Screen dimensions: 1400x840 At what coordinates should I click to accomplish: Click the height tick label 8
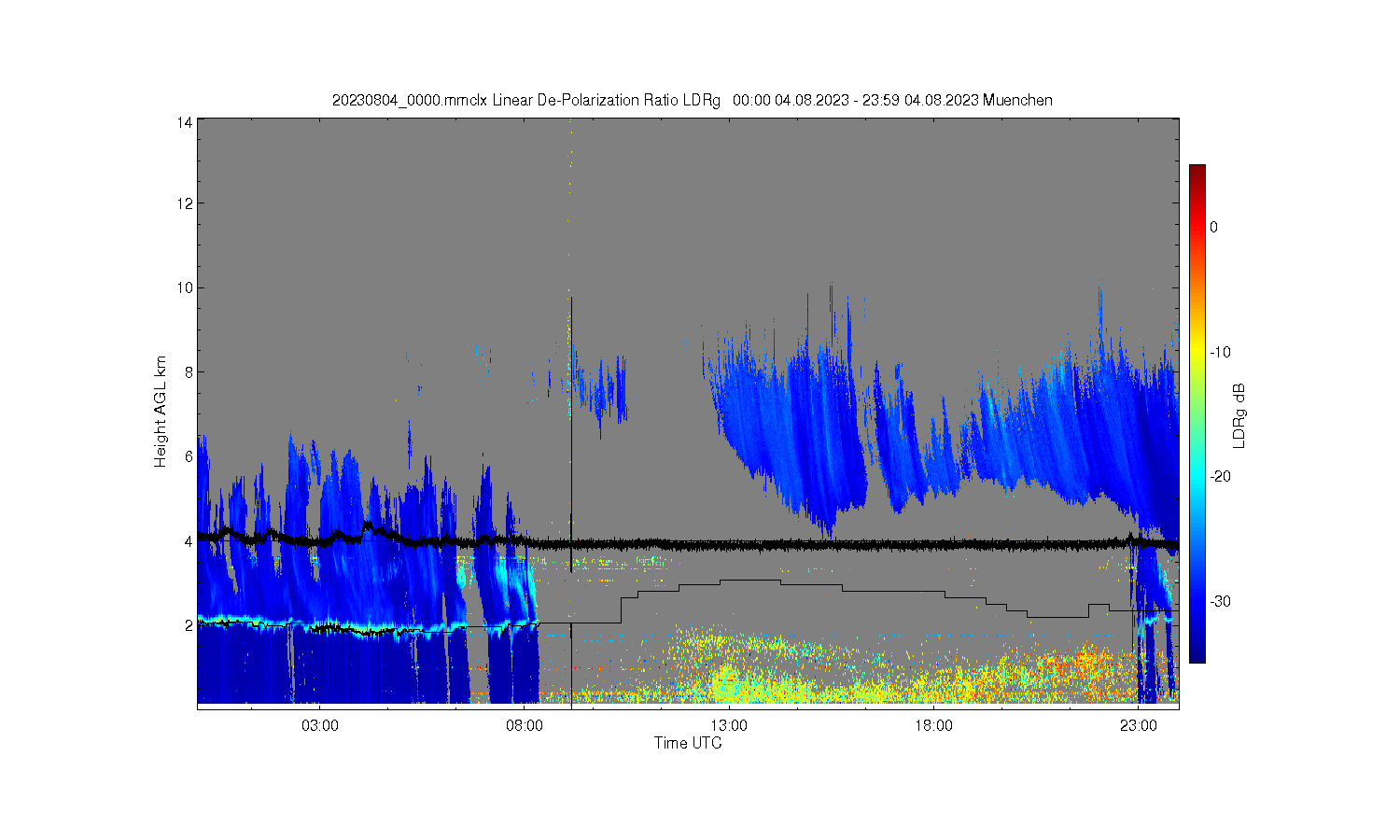[x=189, y=372]
